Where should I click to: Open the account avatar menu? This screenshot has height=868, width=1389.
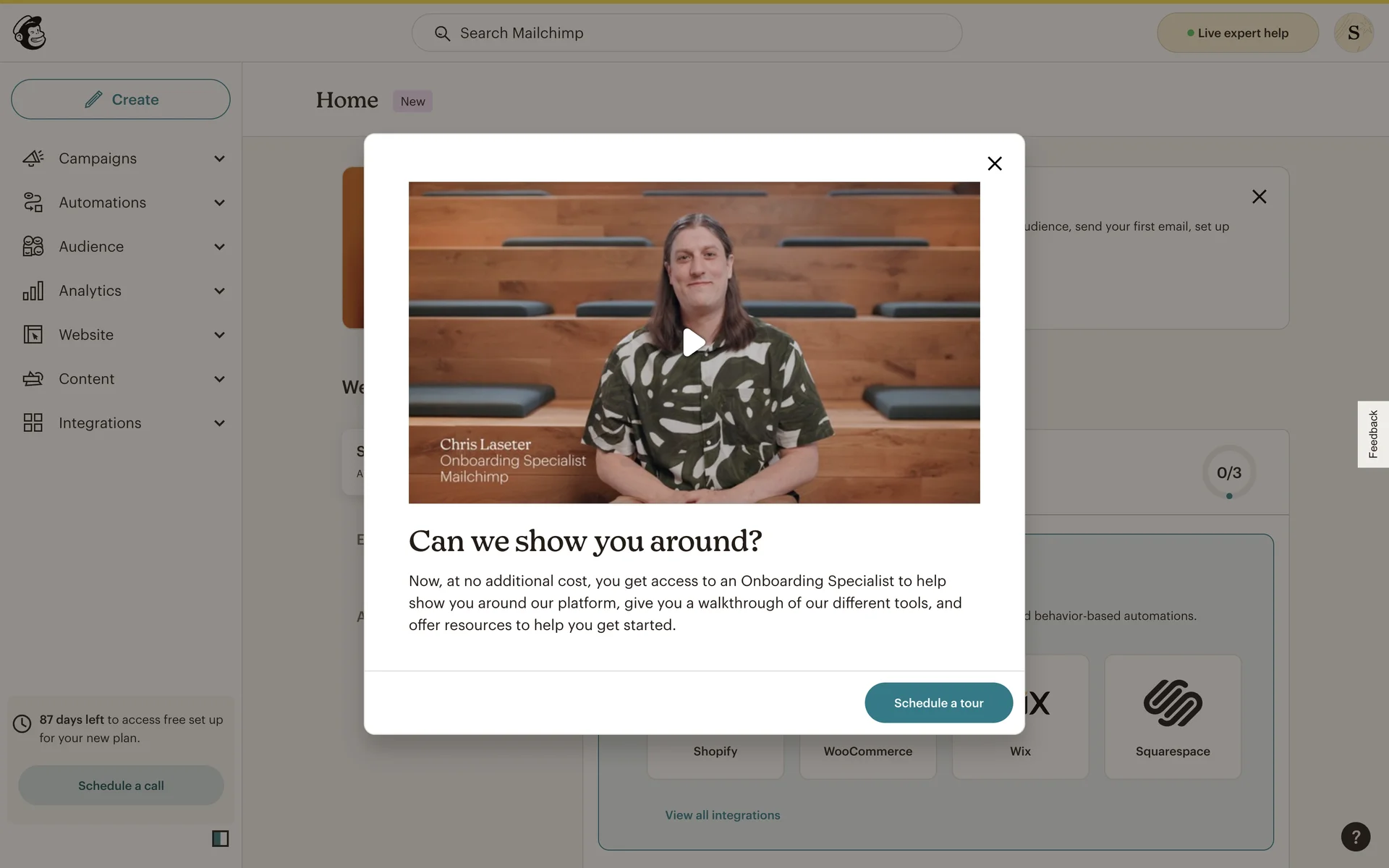[1353, 33]
